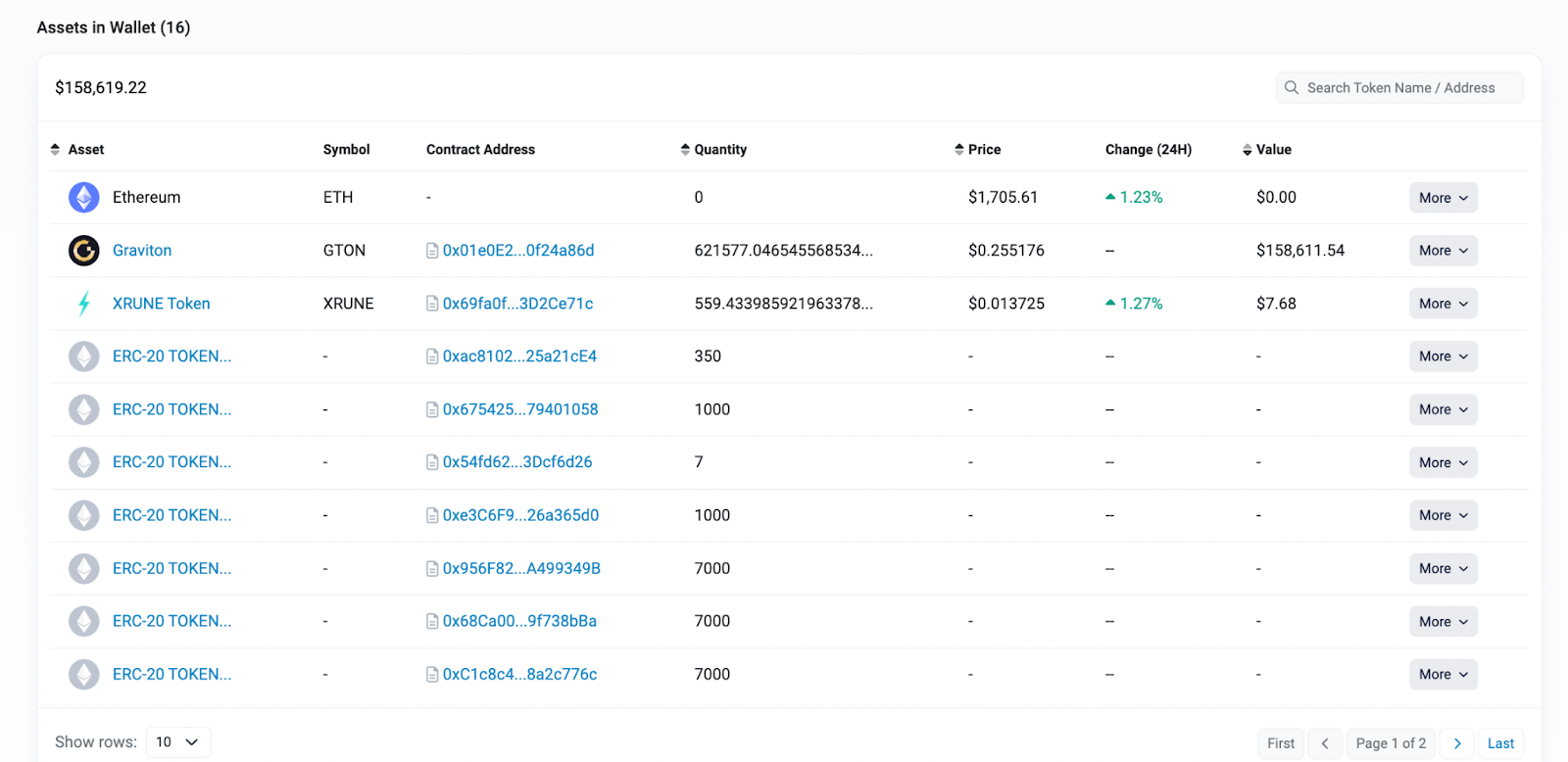Click the document icon before 0xC1c8c4...8a2c776c
This screenshot has height=762, width=1568.
pyautogui.click(x=432, y=674)
